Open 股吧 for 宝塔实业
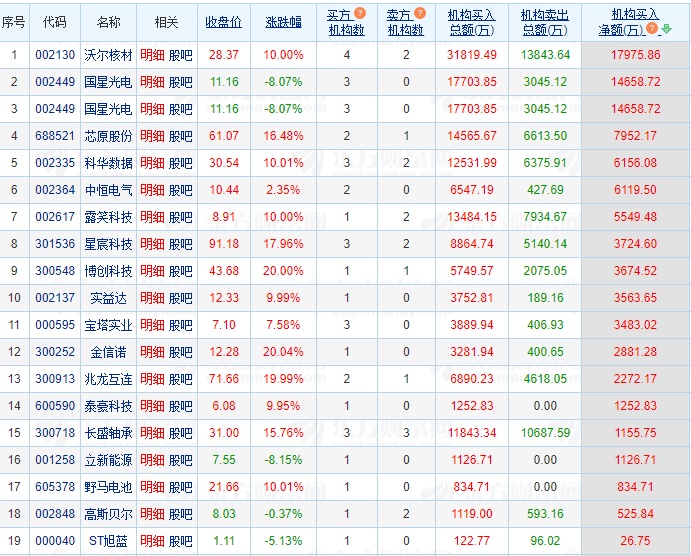691x556 pixels. click(181, 325)
